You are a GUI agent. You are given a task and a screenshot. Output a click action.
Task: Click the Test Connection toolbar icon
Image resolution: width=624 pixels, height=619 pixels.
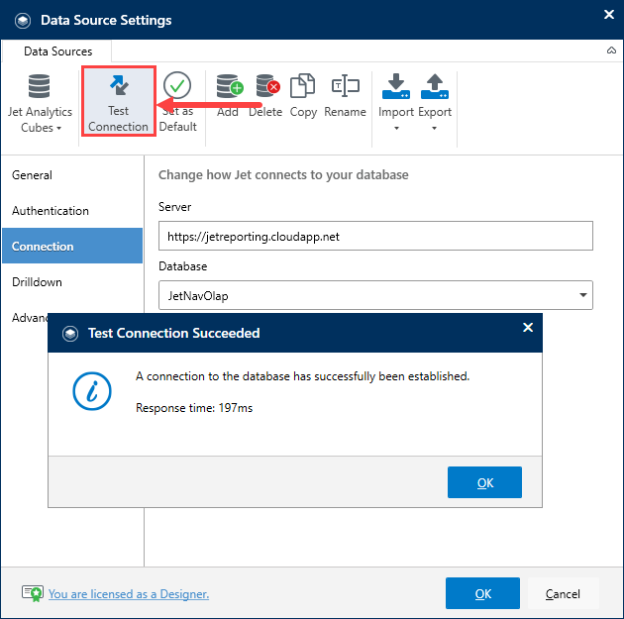click(x=119, y=85)
